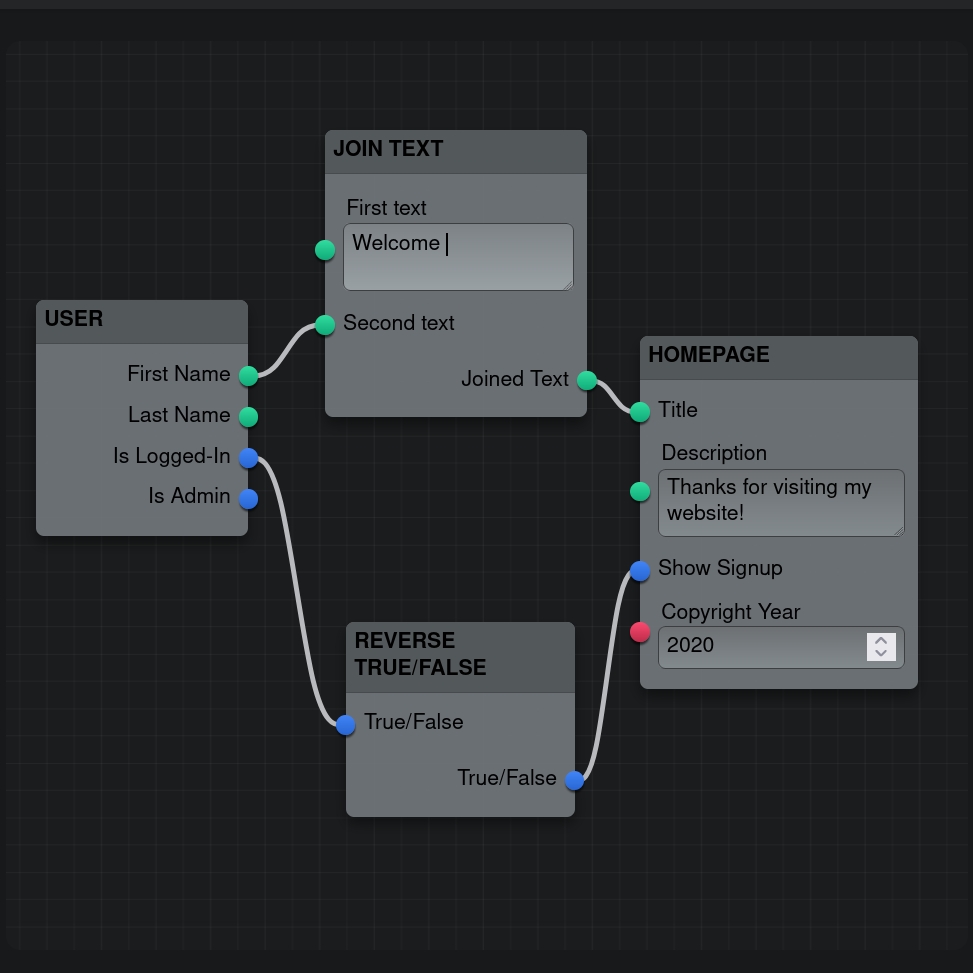Screen dimensions: 973x973
Task: Select the HOMEPAGE node header
Action: (779, 357)
